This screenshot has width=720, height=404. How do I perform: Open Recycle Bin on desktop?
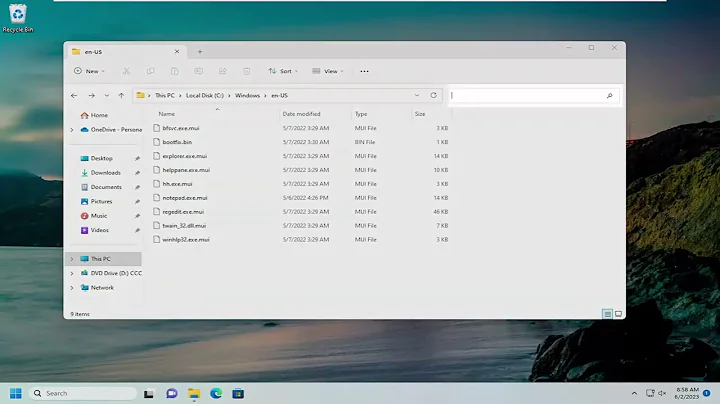tap(18, 18)
